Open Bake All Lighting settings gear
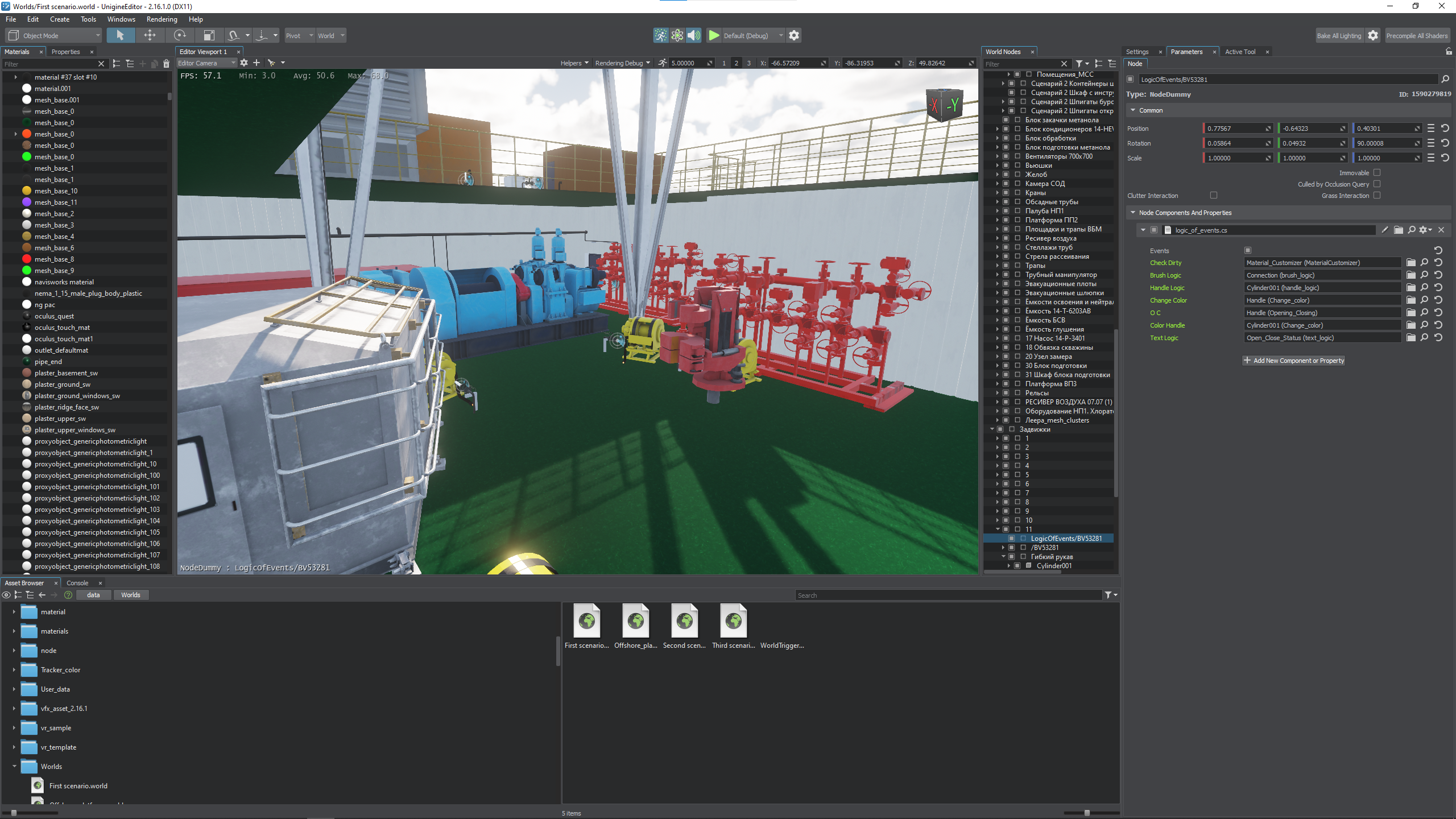This screenshot has height=819, width=1456. [1373, 35]
